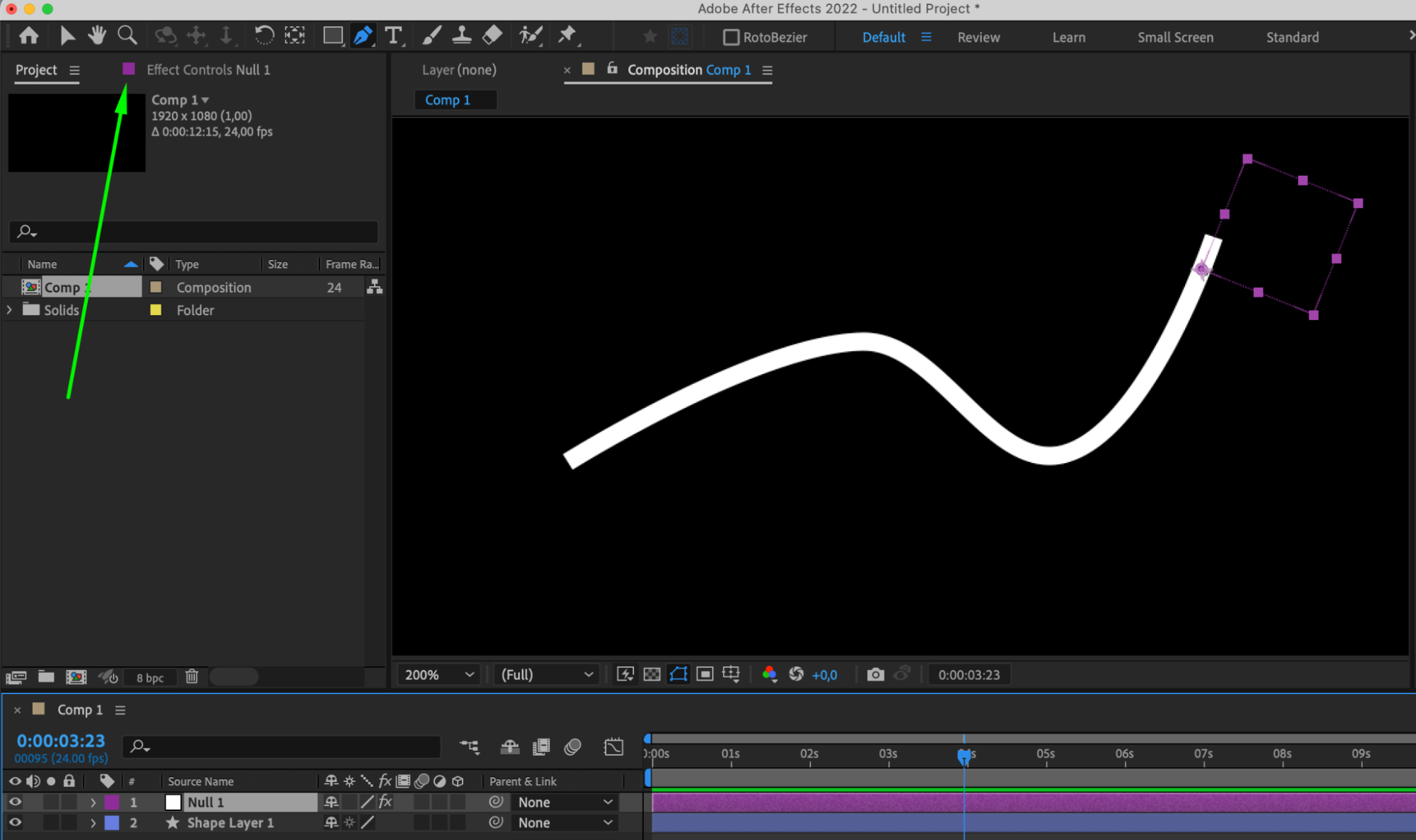Delete selected project item via trash
The width and height of the screenshot is (1416, 840).
coord(191,676)
